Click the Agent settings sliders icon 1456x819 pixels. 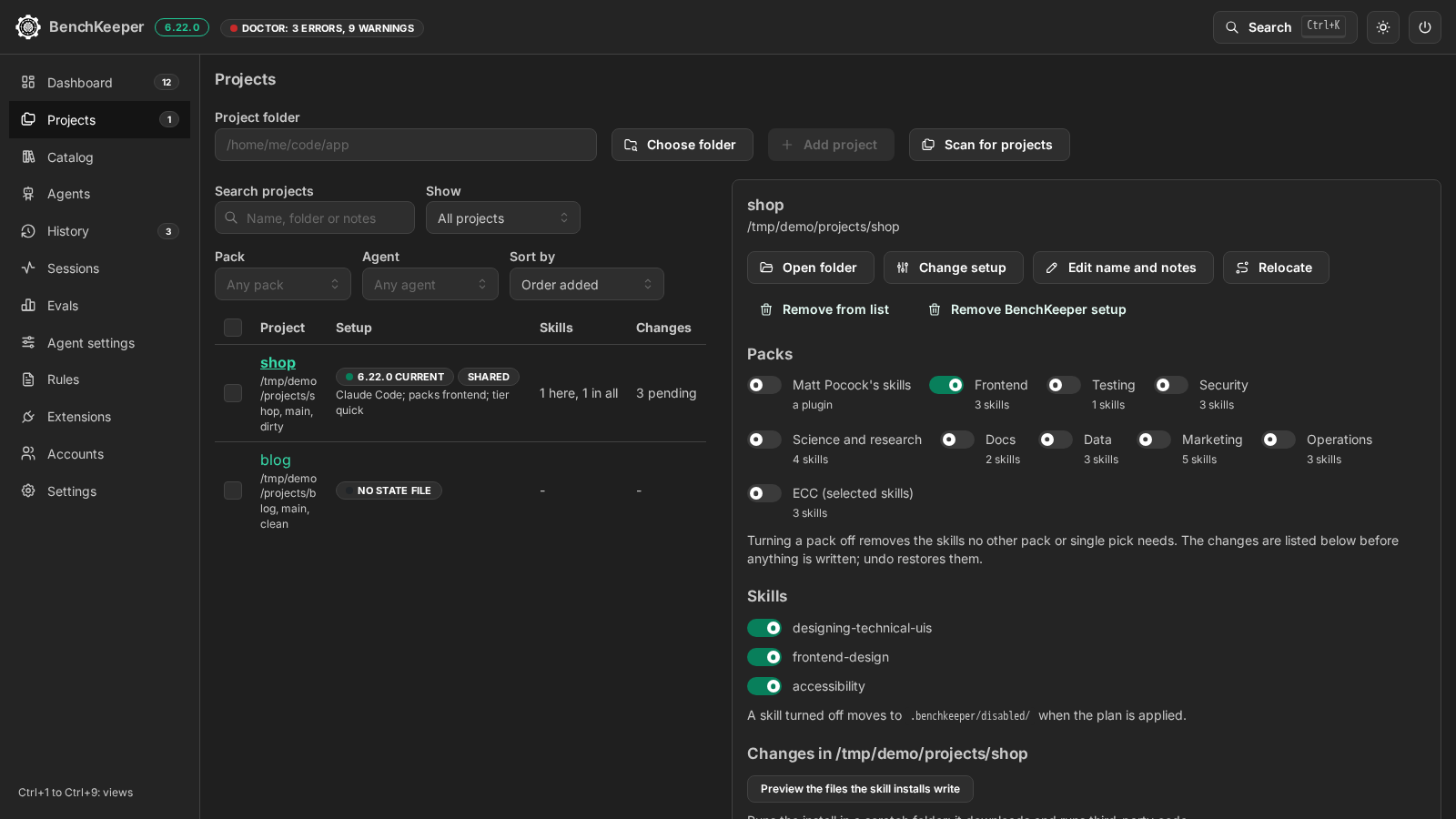click(28, 343)
